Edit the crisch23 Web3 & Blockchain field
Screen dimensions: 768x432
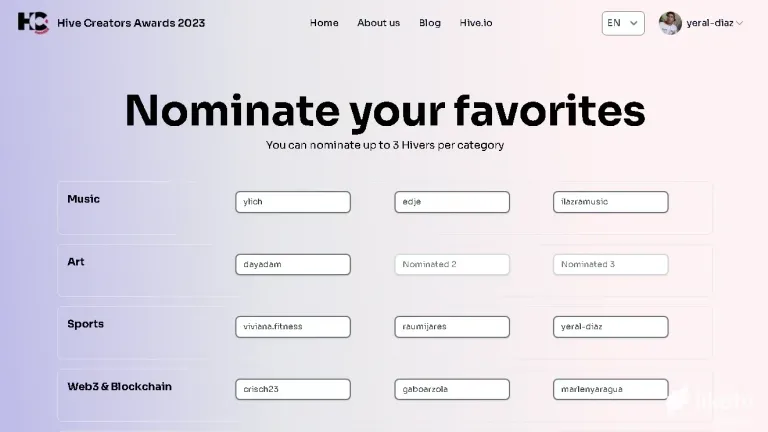click(x=293, y=389)
